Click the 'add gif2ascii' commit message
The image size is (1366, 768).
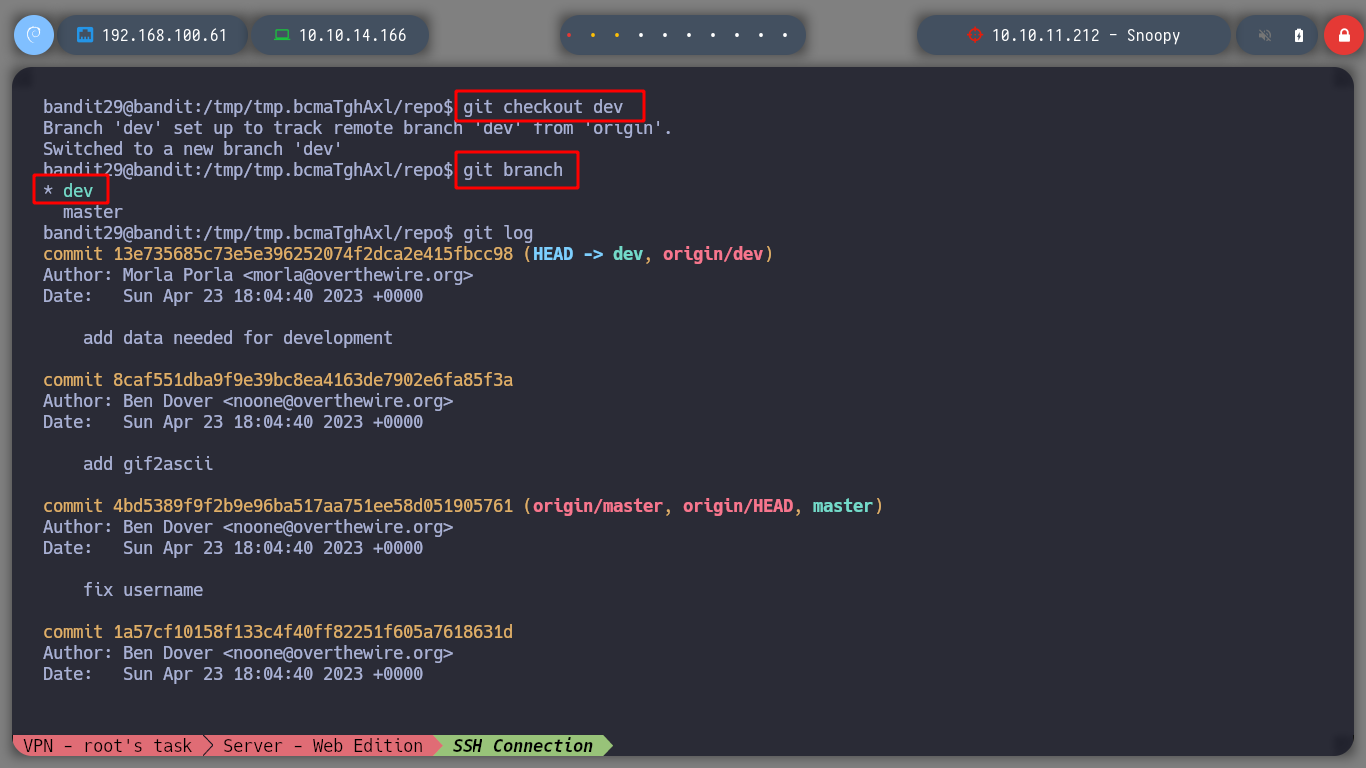(148, 464)
